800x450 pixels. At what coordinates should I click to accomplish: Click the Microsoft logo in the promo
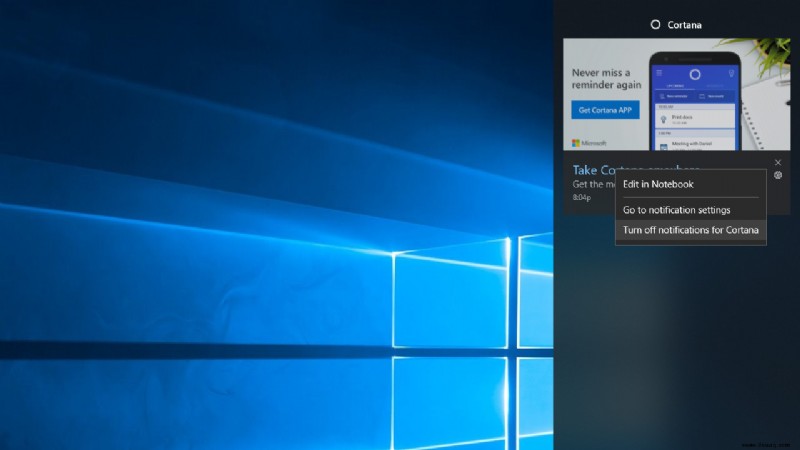pyautogui.click(x=589, y=143)
